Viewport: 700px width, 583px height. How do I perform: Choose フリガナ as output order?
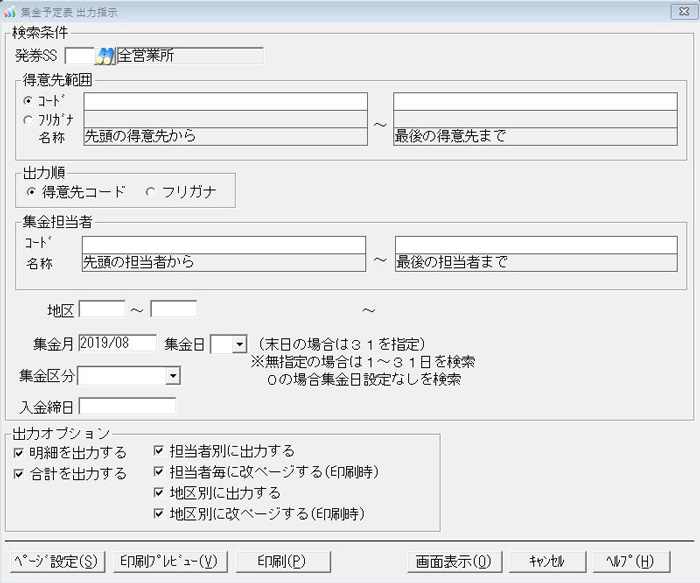coord(151,191)
